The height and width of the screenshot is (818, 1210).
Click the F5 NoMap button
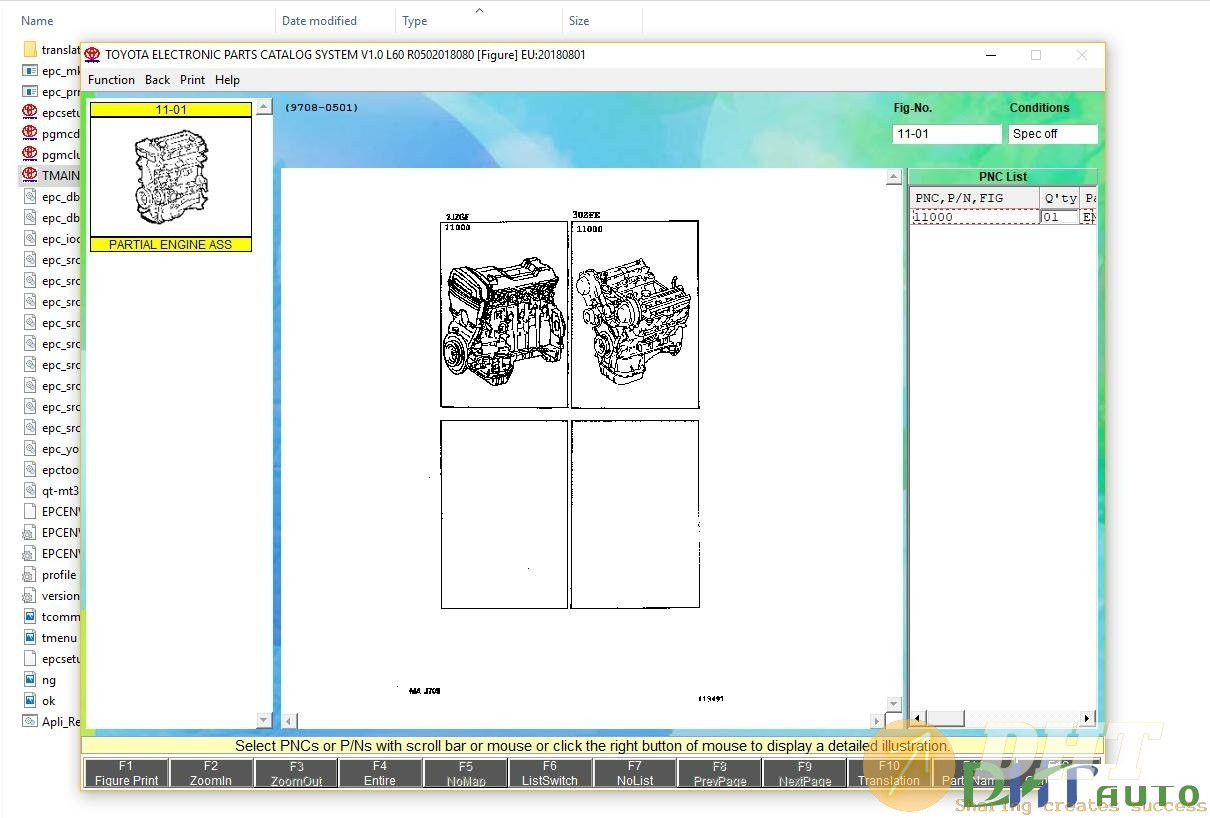464,773
